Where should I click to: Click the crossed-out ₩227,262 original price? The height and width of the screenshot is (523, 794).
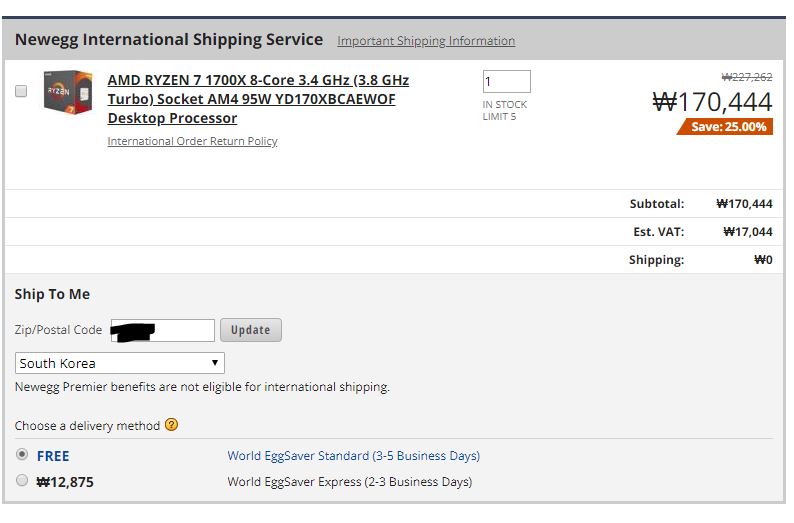click(746, 77)
